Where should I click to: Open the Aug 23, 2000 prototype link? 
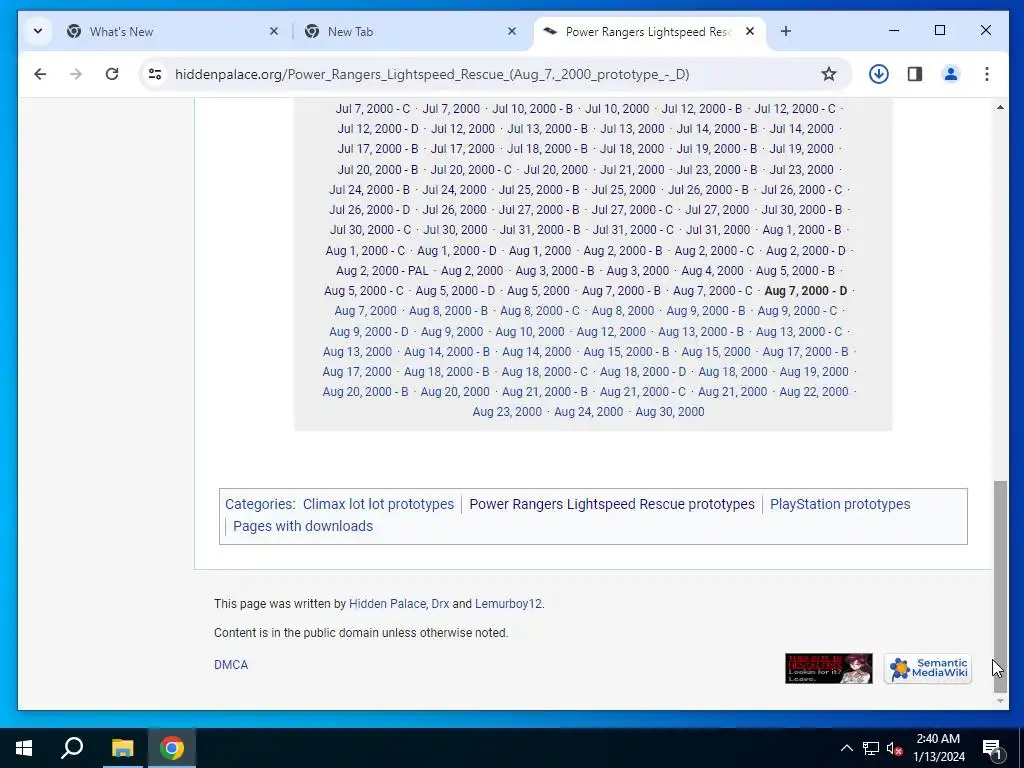point(507,412)
